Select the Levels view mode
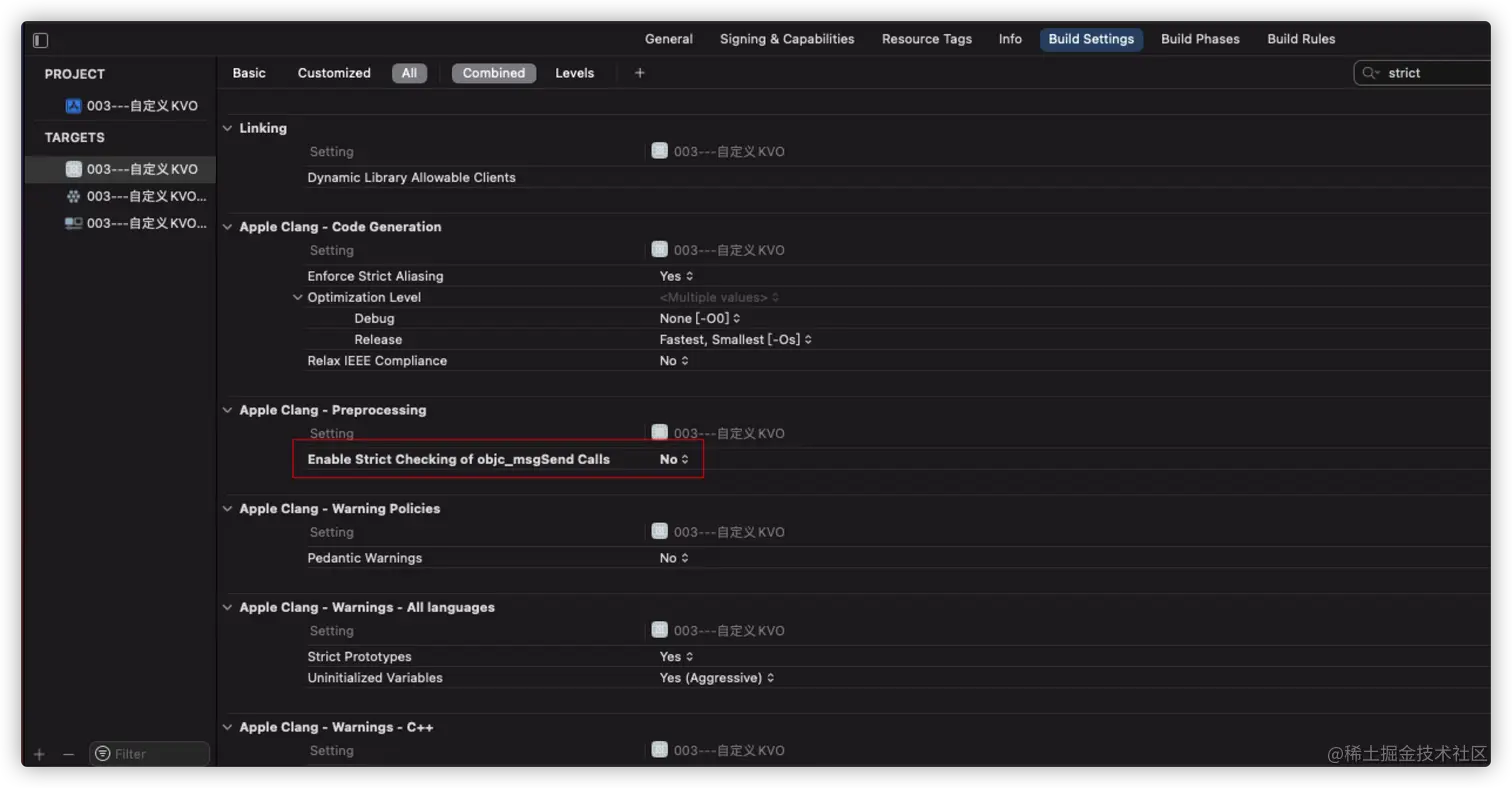This screenshot has height=788, width=1512. 575,73
